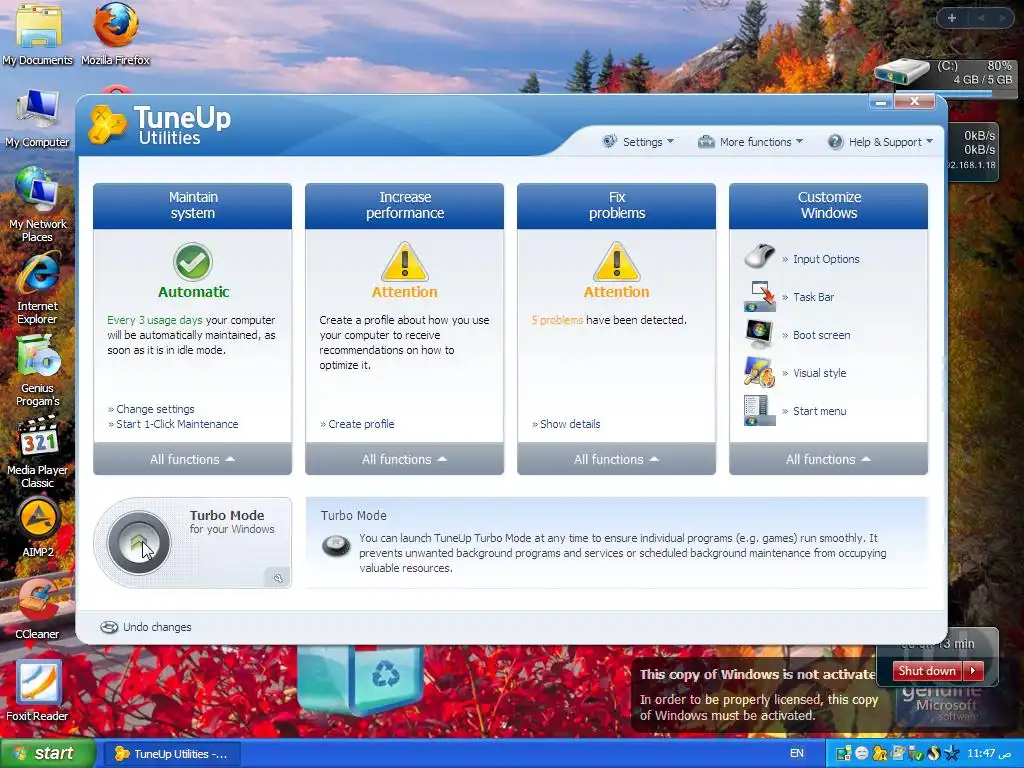Viewport: 1024px width, 768px height.
Task: Click the 'Every 3 usage days' text
Action: [x=155, y=320]
